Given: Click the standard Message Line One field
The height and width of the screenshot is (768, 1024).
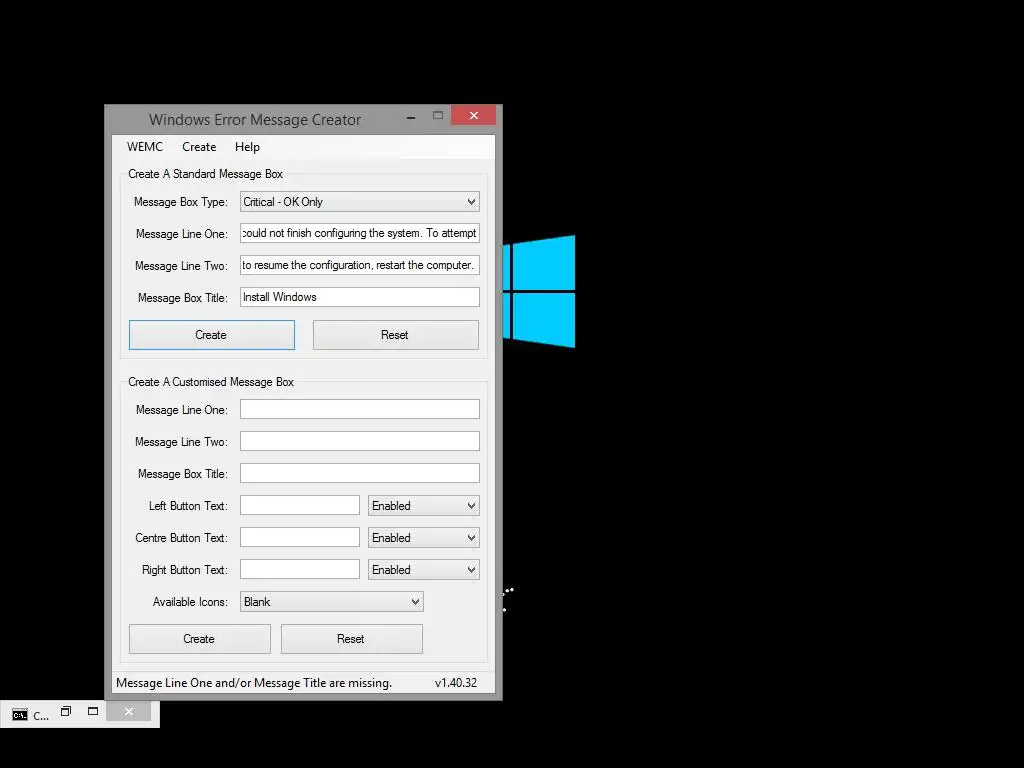Looking at the screenshot, I should [359, 233].
